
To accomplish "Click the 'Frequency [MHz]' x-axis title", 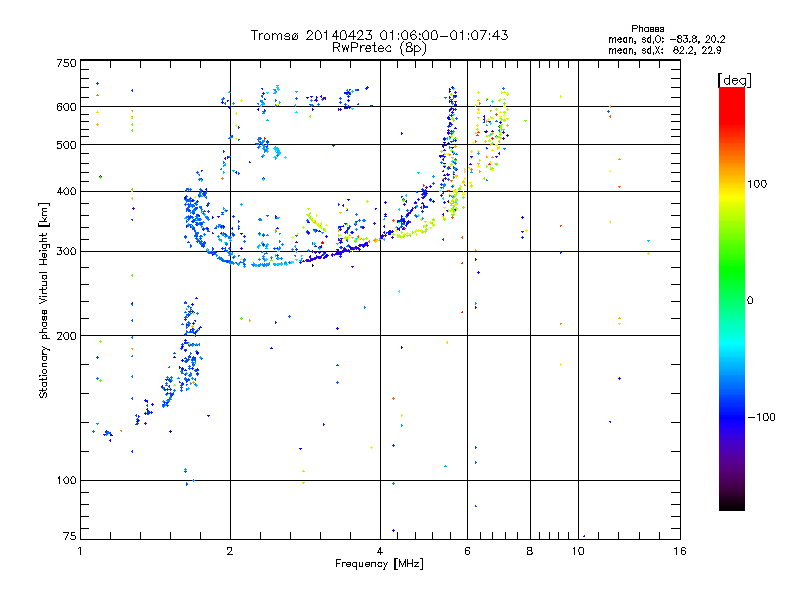I will pyautogui.click(x=379, y=564).
